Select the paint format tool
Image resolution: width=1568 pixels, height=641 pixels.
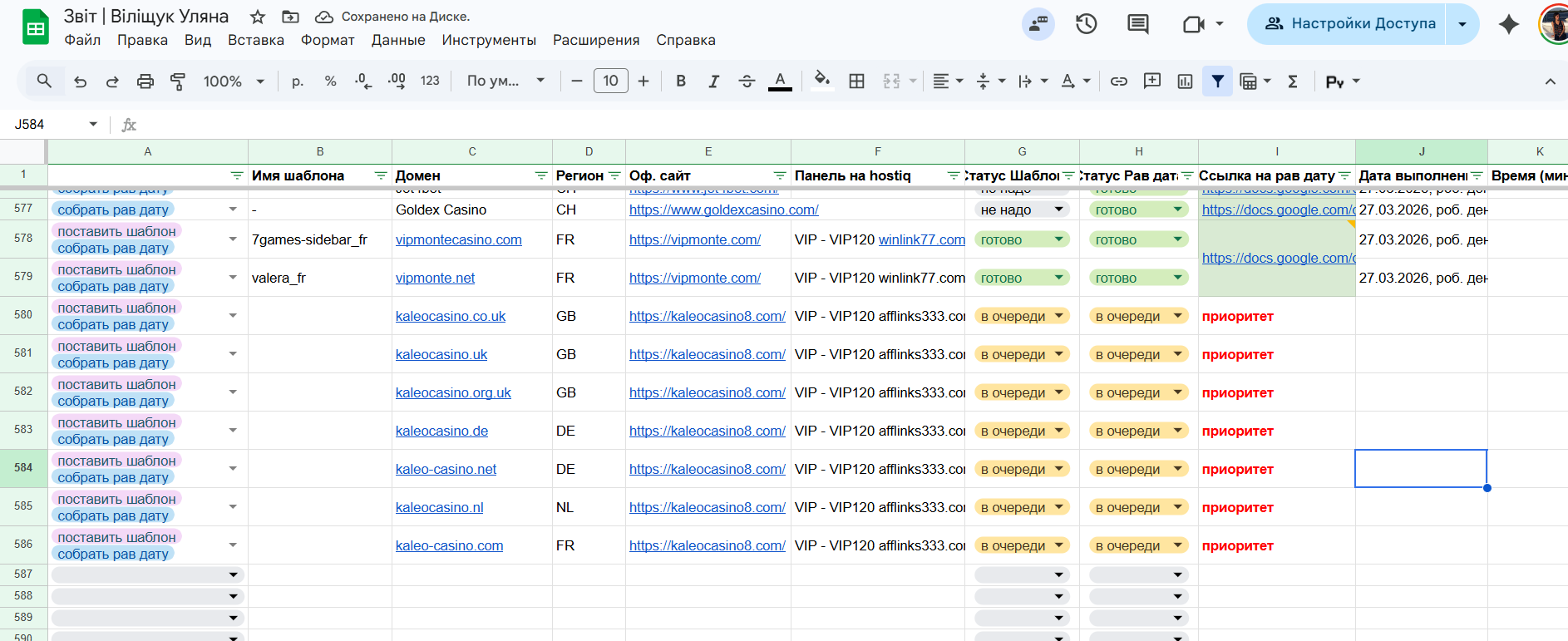[x=178, y=81]
